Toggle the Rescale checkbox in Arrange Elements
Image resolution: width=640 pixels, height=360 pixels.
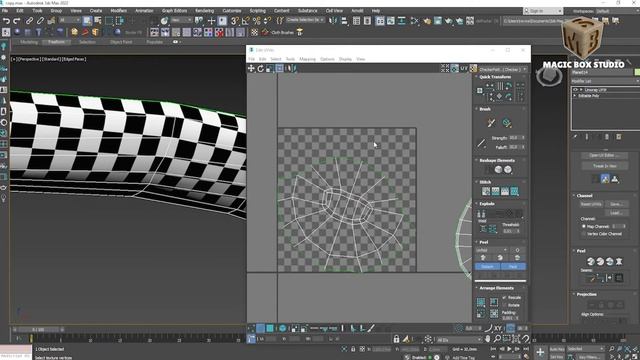[x=504, y=298]
